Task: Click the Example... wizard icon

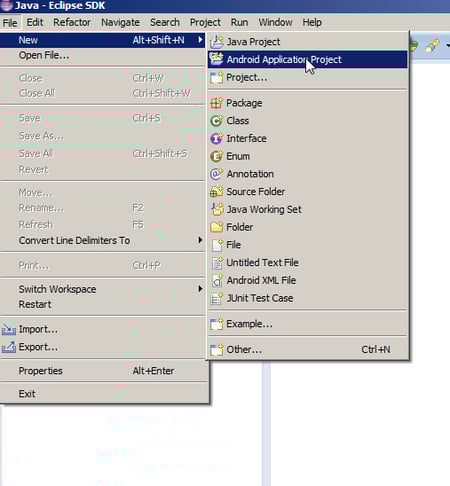Action: pyautogui.click(x=217, y=324)
